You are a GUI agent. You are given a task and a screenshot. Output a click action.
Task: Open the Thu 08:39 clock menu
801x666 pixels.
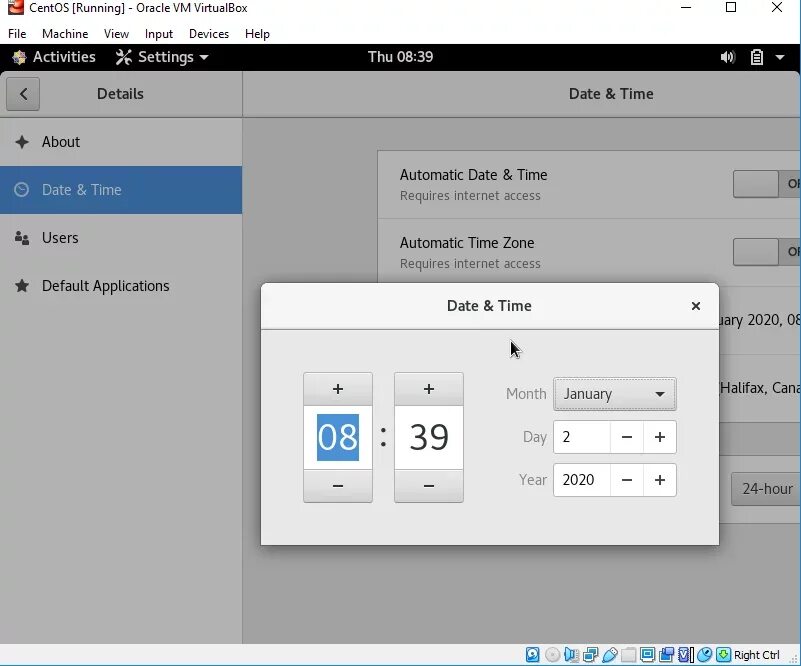(x=400, y=57)
